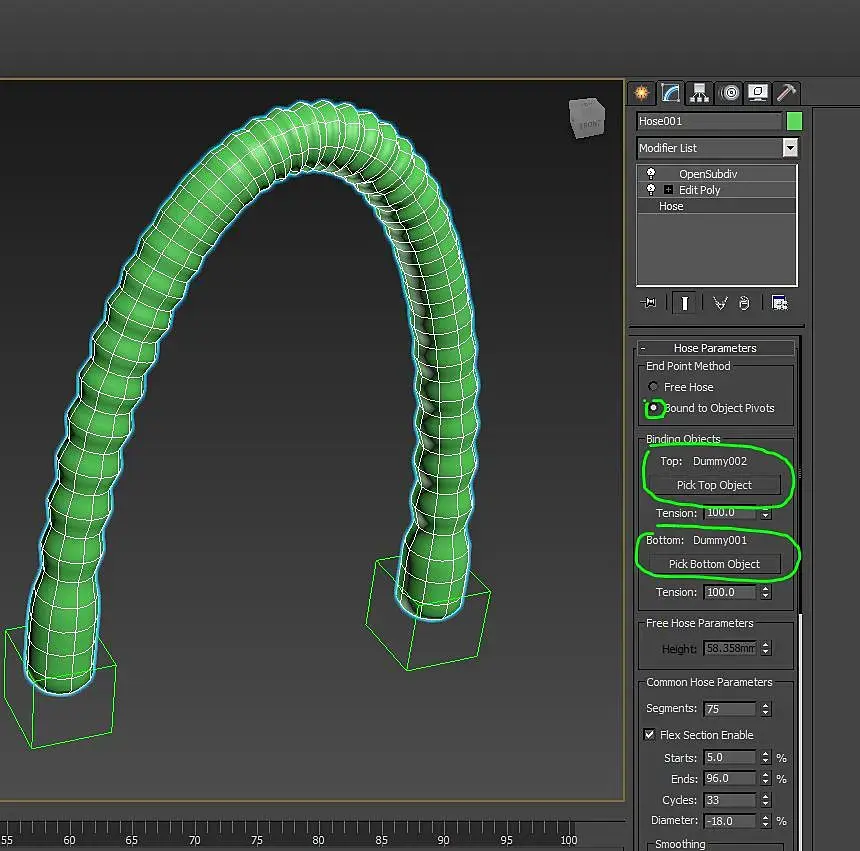The image size is (860, 851).
Task: Click the Pick Bottom Object button
Action: (x=714, y=564)
